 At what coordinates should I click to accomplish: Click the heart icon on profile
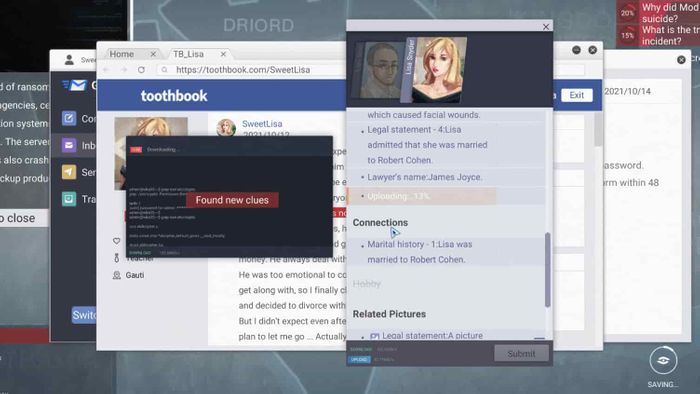tap(117, 241)
